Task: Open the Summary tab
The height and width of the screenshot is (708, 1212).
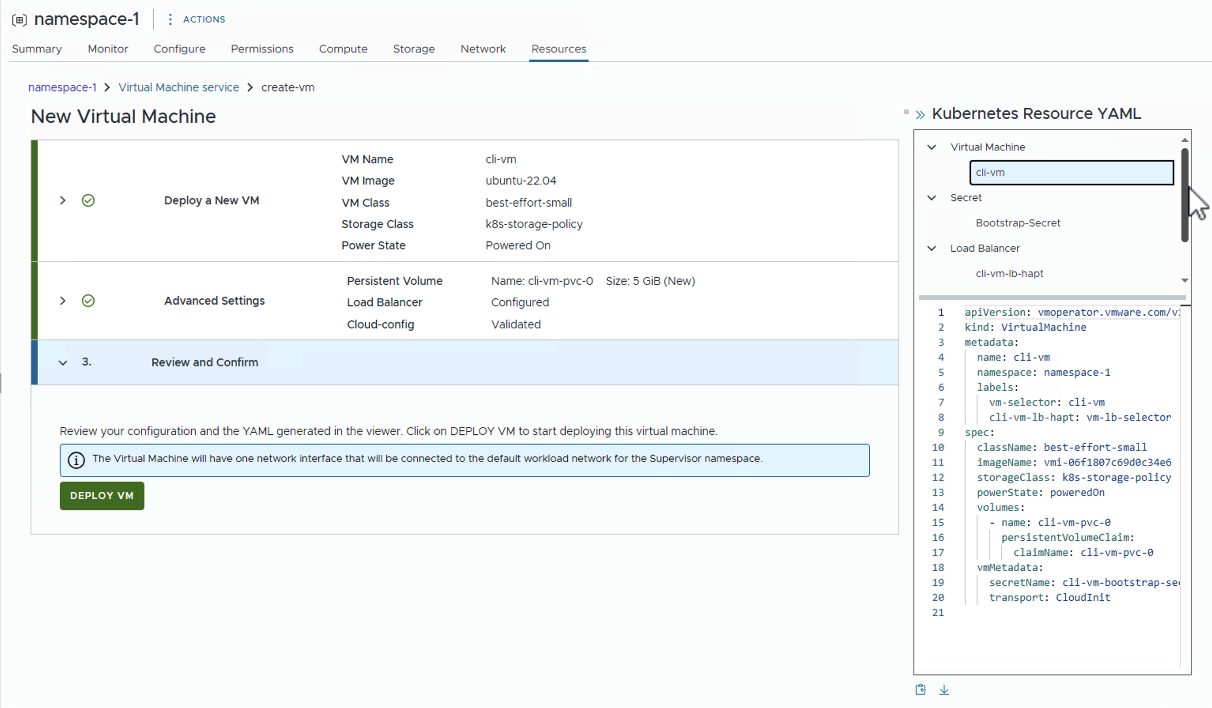Action: (37, 49)
